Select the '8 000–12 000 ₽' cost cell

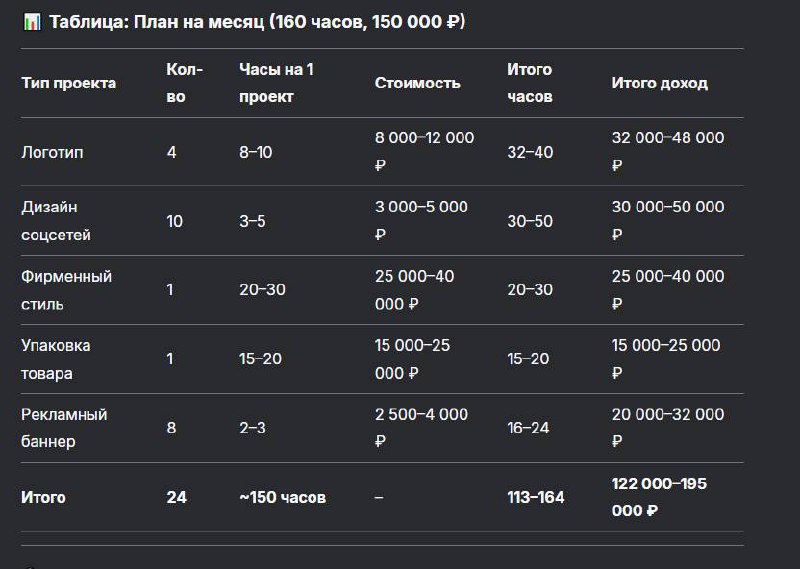point(424,152)
